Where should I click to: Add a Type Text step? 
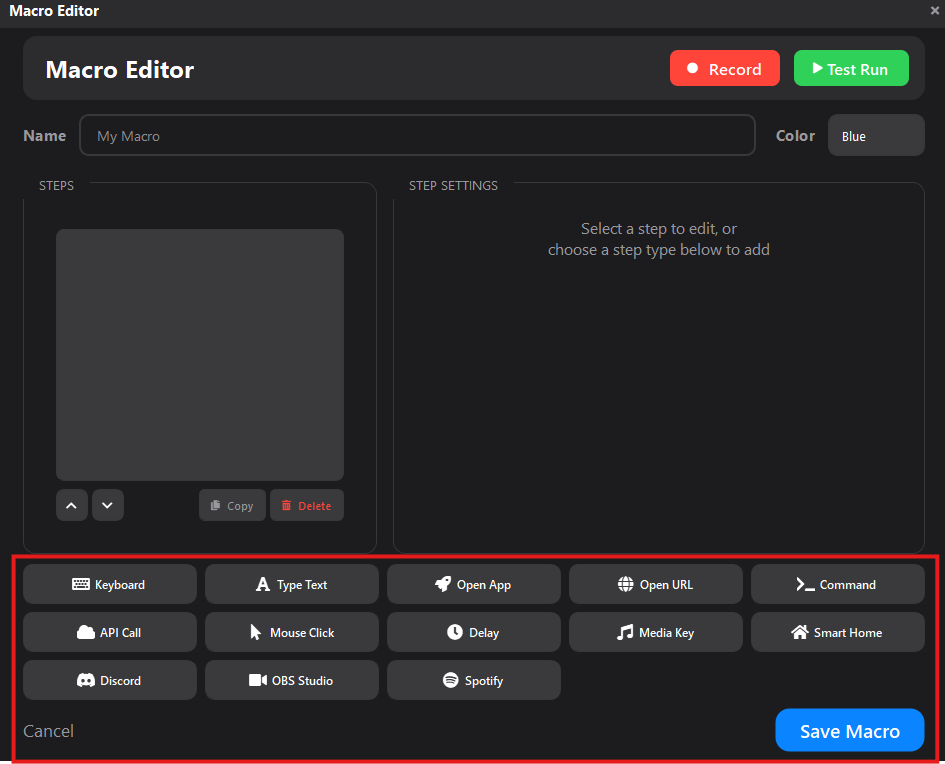291,584
